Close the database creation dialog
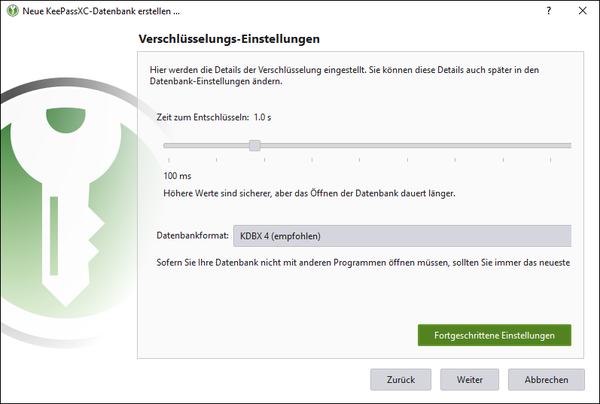This screenshot has width=600, height=404. point(582,11)
